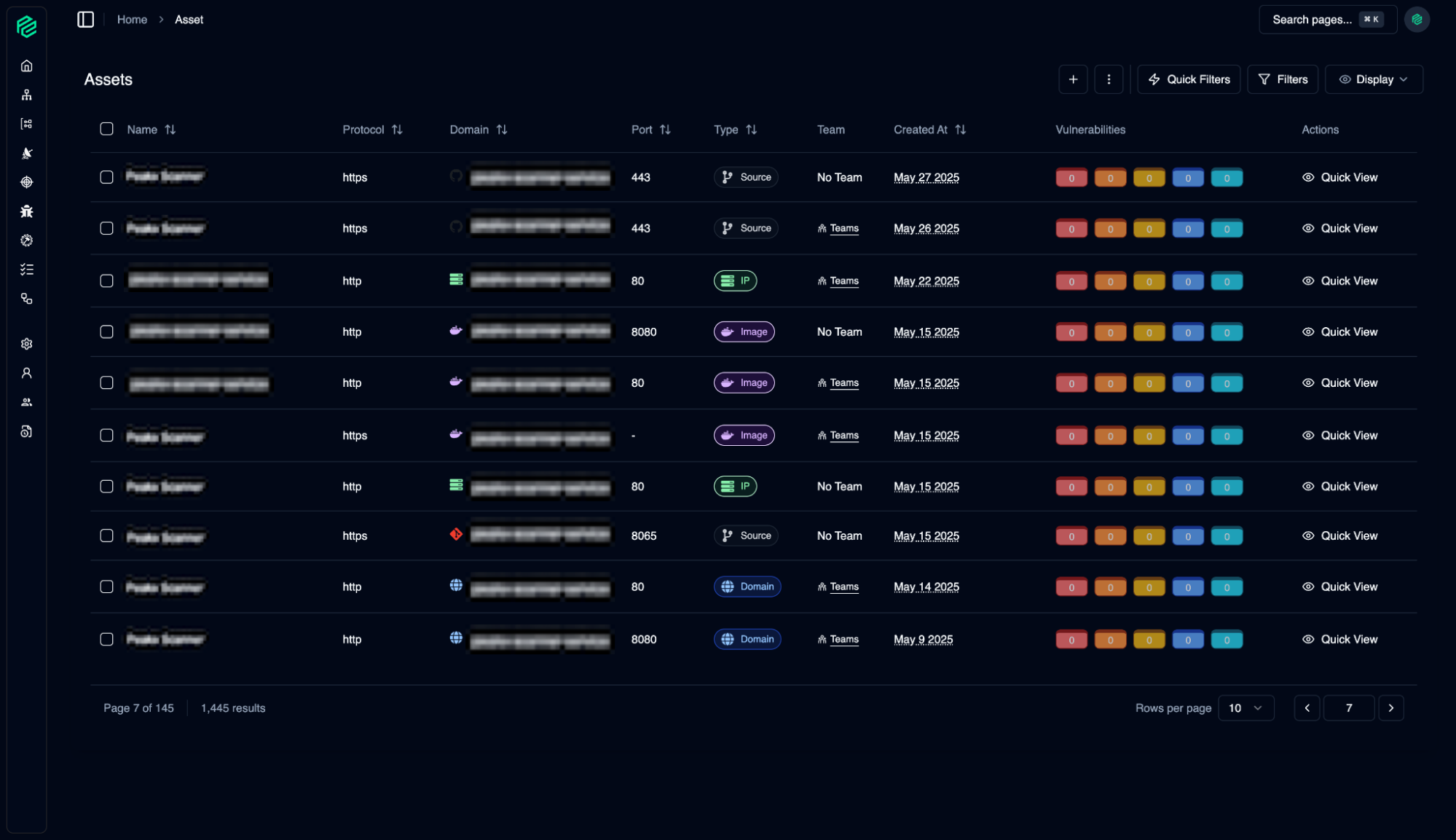Open Teams link on the May 26 2025 row
Image resolution: width=1456 pixels, height=840 pixels.
coord(843,228)
